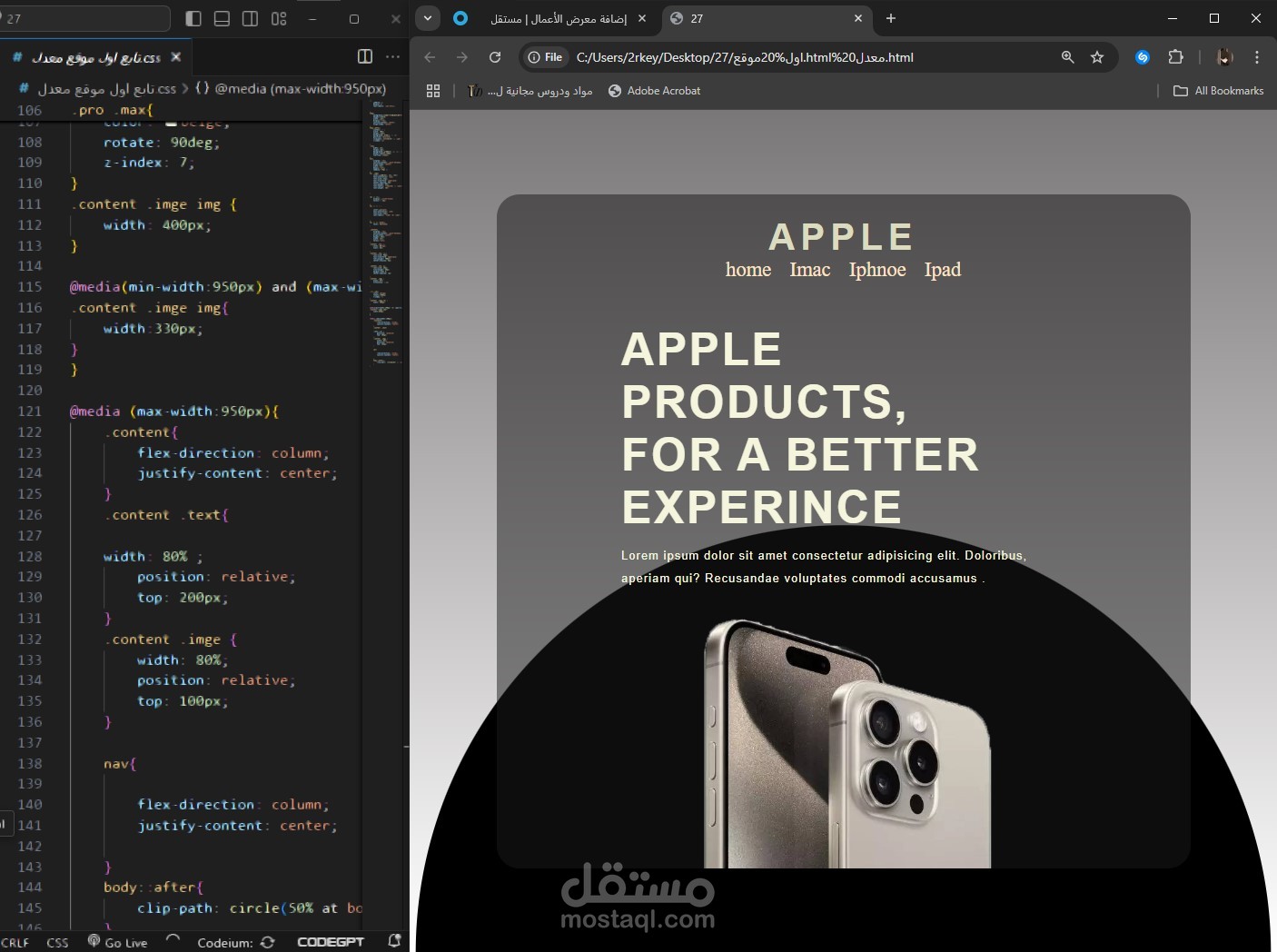Screen dimensions: 1277x952
Task: Click 'rotate: 90deg;' on line 108
Action: pyautogui.click(x=161, y=142)
